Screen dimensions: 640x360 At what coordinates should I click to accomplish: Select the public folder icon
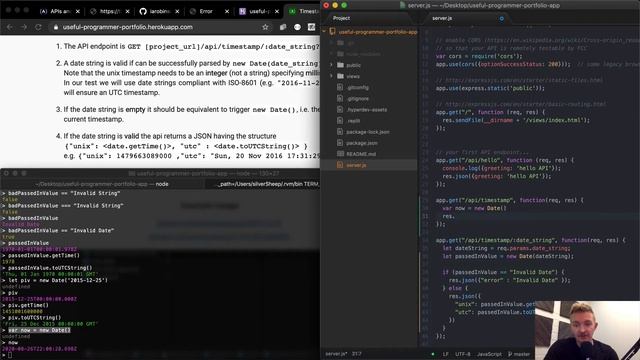coord(340,65)
